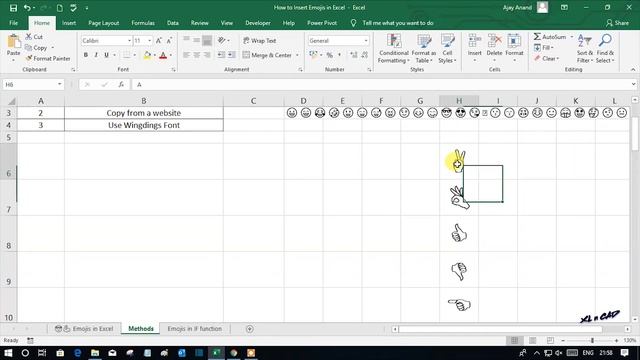Open File Explorer from the taskbar
Viewport: 640px width, 360px height.
(95, 353)
